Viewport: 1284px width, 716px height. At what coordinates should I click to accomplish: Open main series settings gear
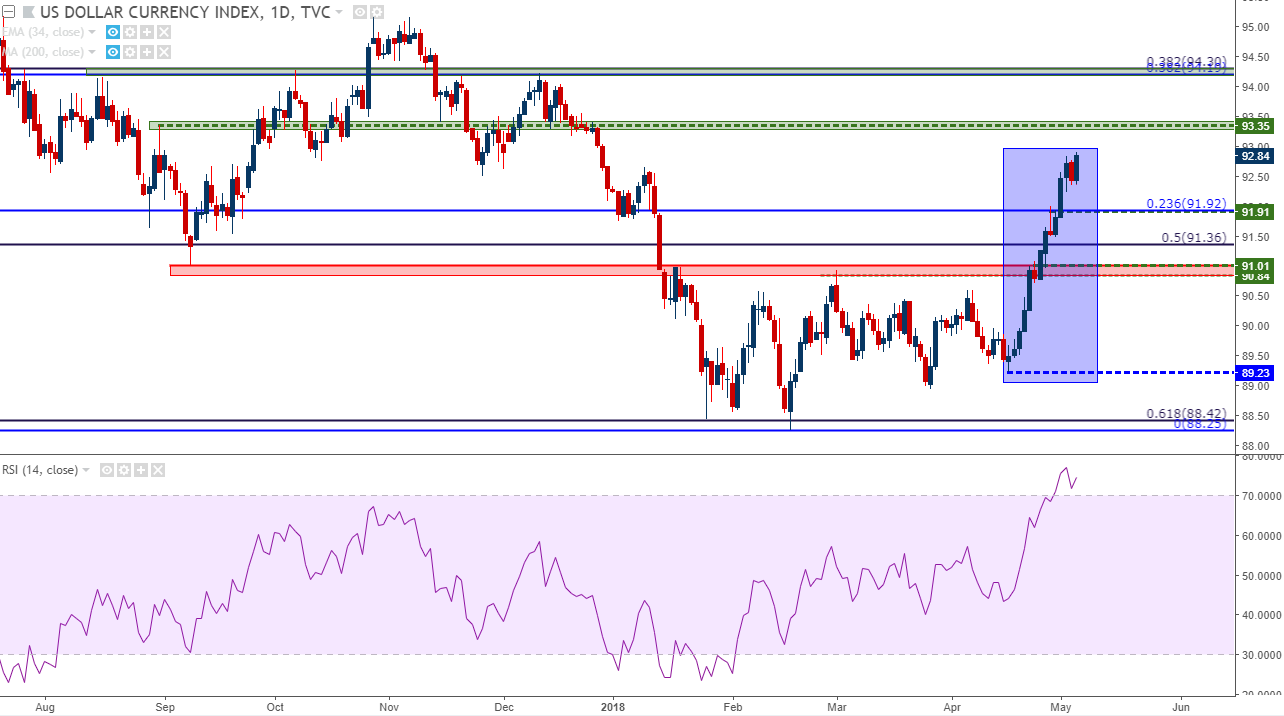(x=377, y=12)
